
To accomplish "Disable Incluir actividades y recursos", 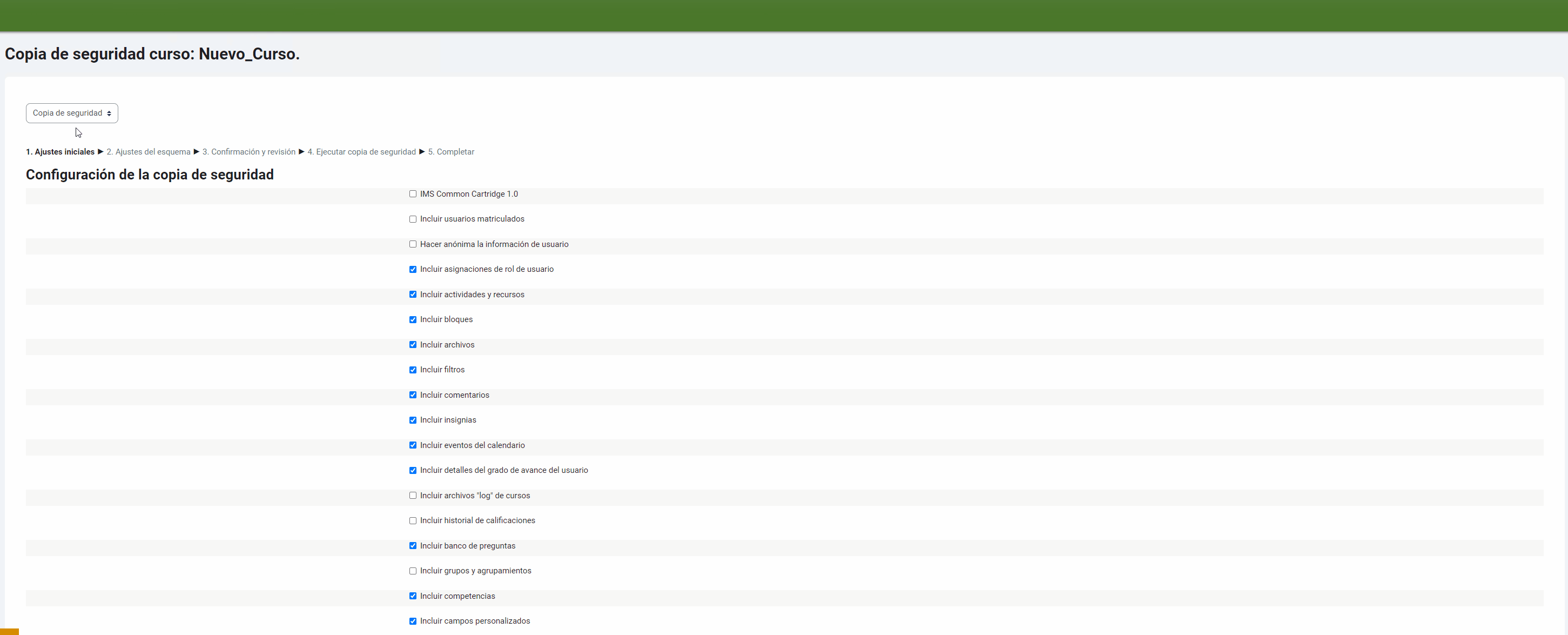I will click(413, 295).
